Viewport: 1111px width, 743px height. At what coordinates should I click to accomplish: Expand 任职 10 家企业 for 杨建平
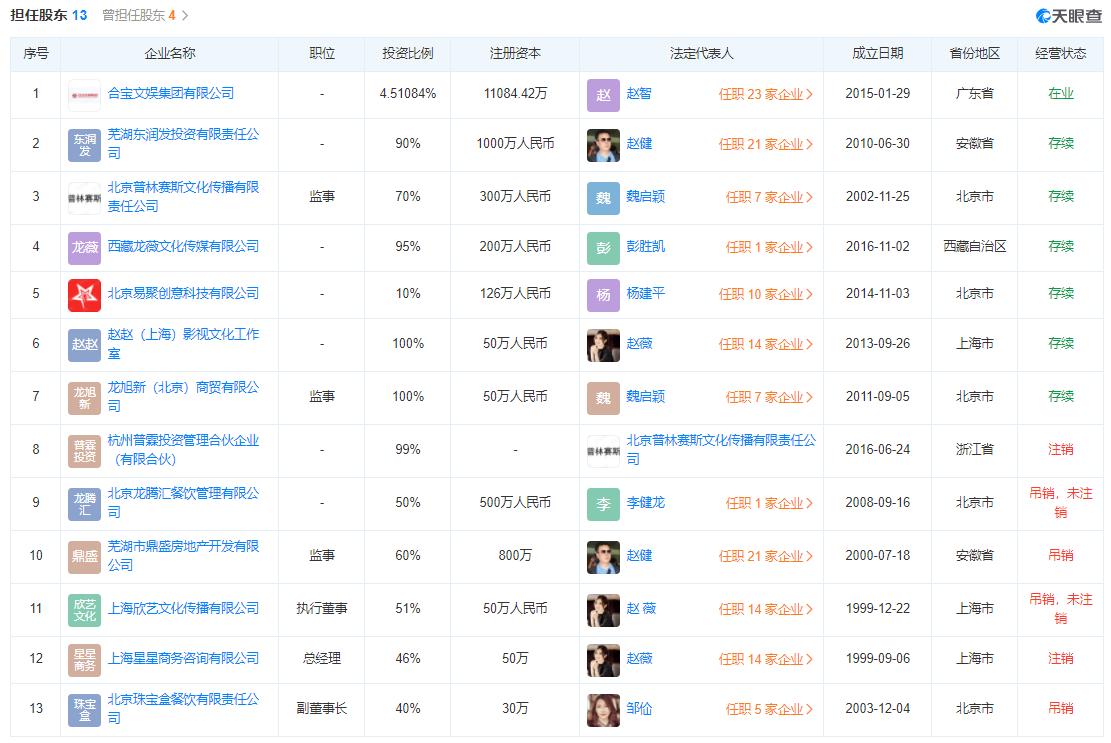coord(765,295)
